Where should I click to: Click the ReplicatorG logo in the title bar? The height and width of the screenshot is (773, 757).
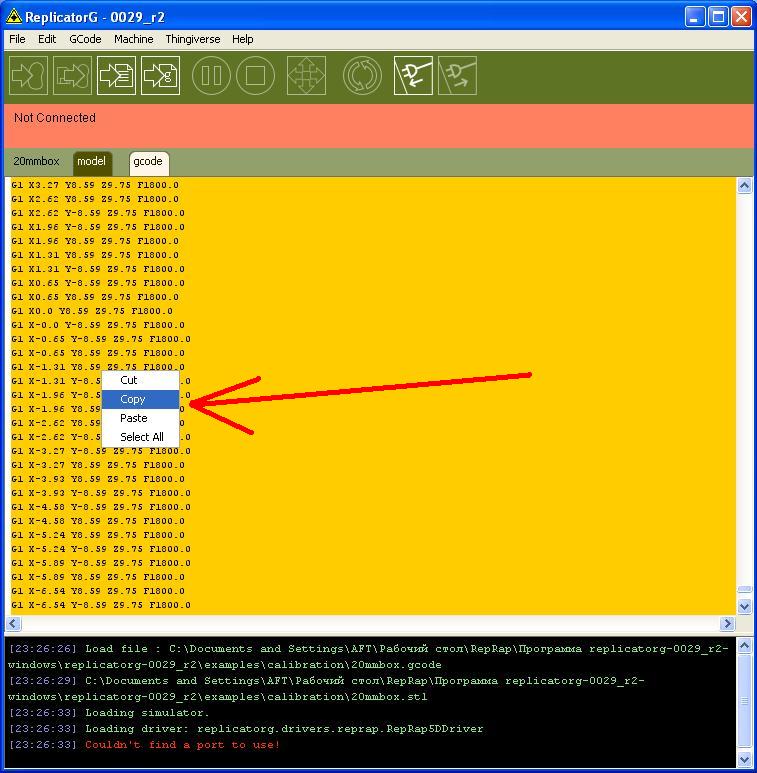pyautogui.click(x=14, y=17)
